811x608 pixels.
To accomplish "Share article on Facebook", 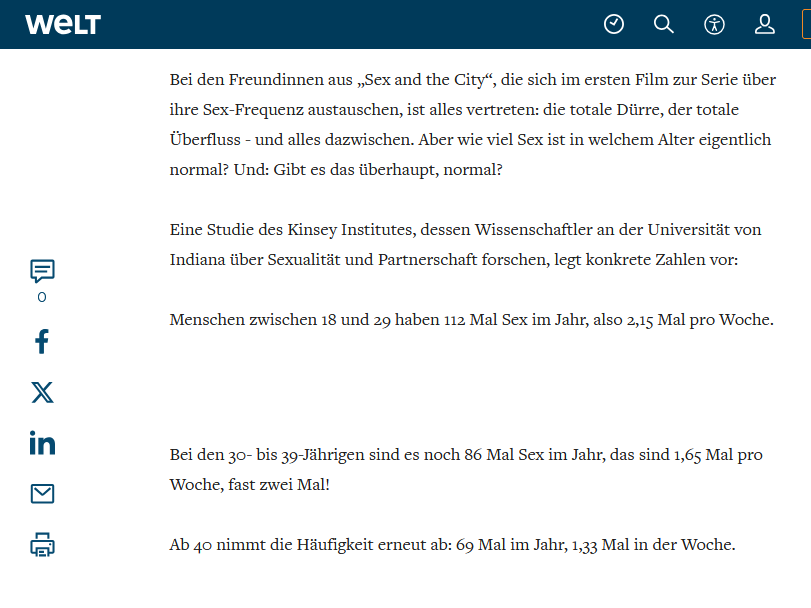I will (x=42, y=342).
